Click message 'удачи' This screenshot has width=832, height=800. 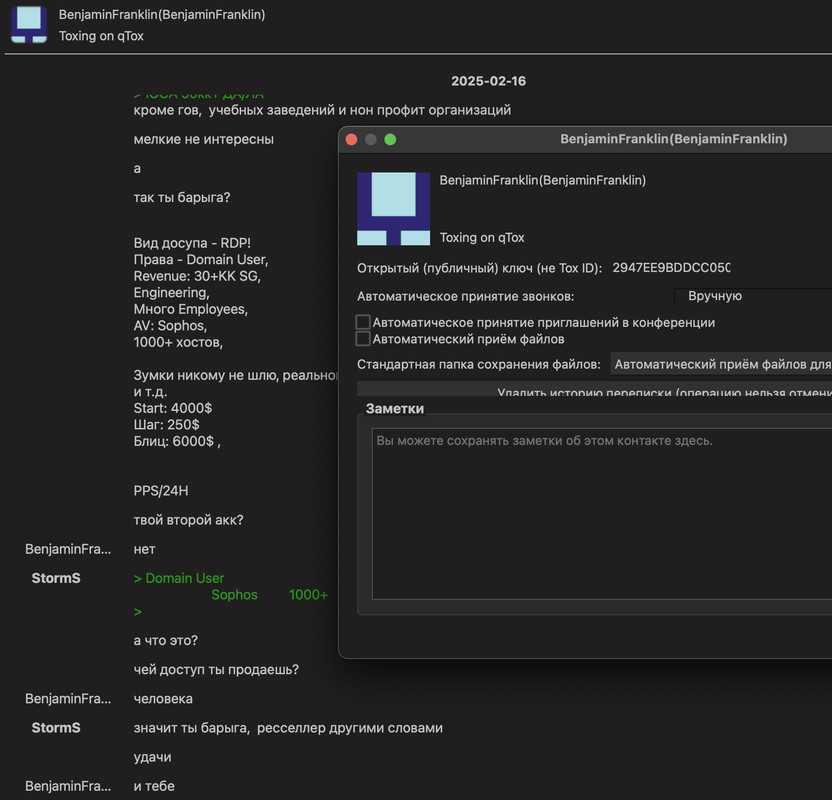point(152,757)
